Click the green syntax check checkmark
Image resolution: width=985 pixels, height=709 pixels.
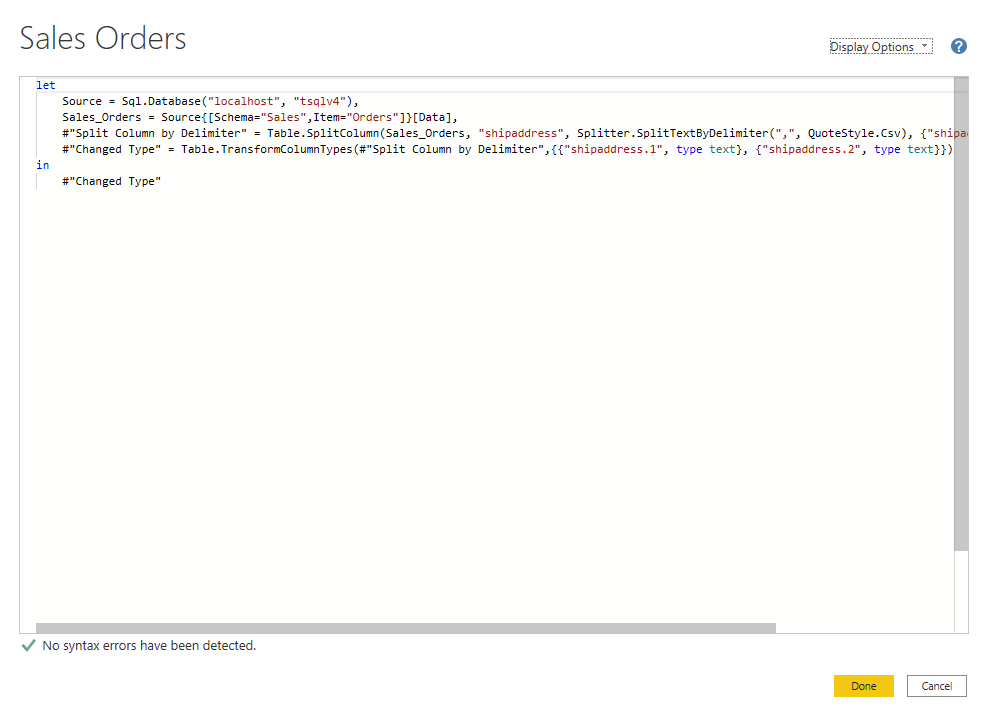click(x=28, y=646)
